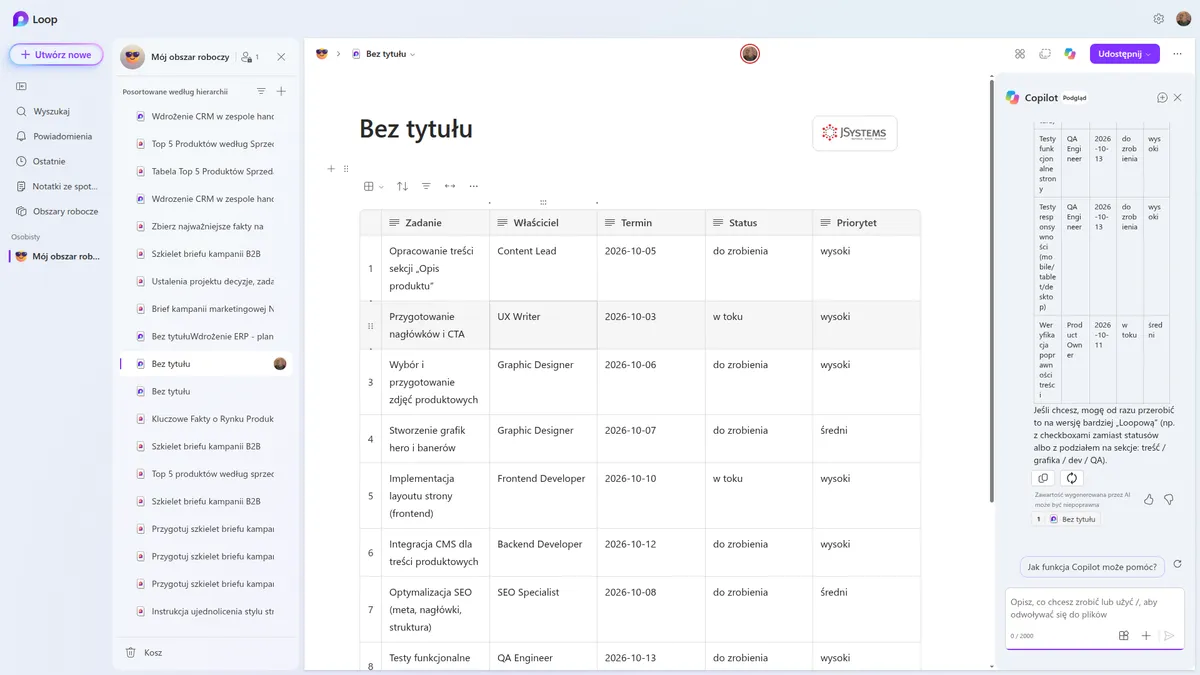1200x675 pixels.
Task: Open the Udostępnij share dropdown
Action: (x=1125, y=54)
